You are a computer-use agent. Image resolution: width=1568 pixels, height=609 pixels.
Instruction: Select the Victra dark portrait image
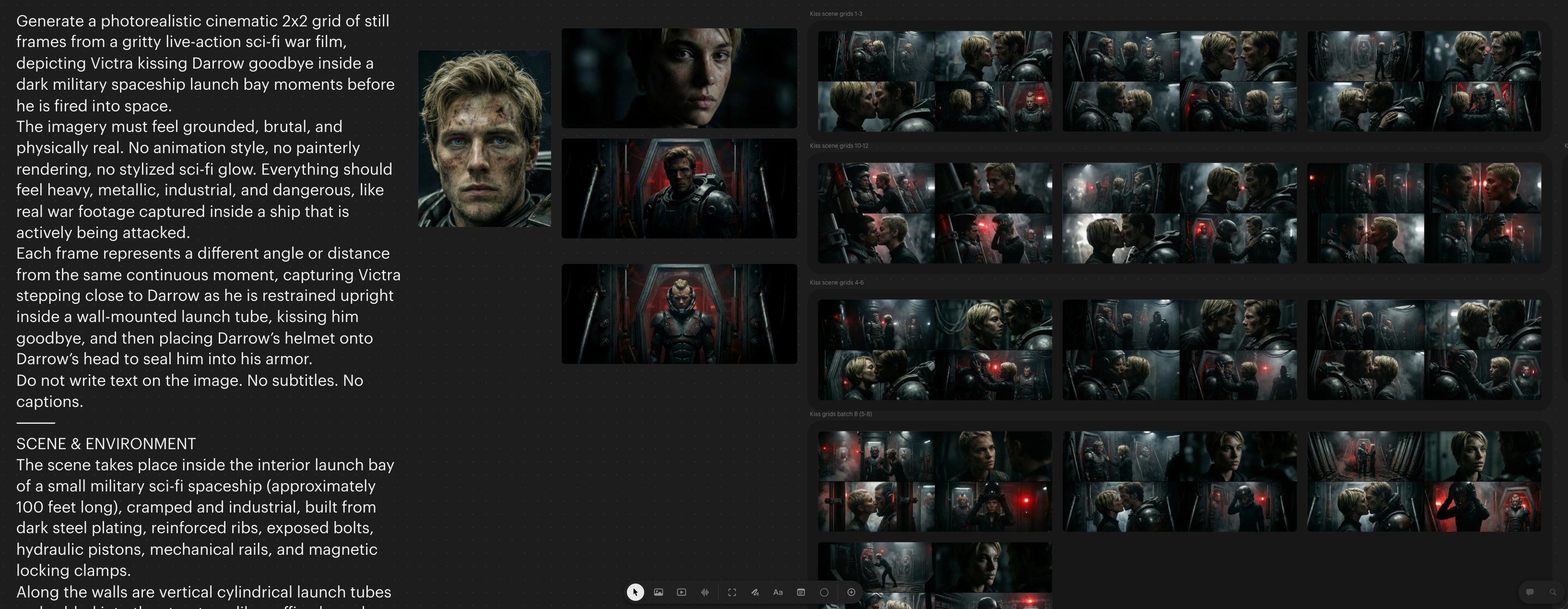(x=679, y=78)
